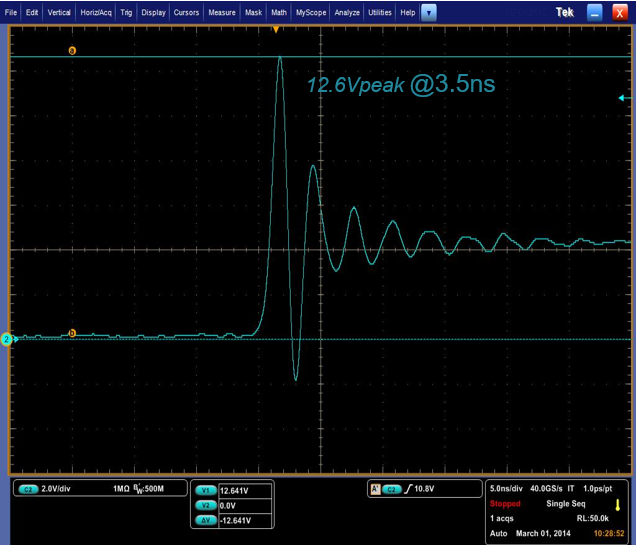The image size is (636, 545).
Task: Select cursor 'a' marker on the graticule
Action: [71, 50]
